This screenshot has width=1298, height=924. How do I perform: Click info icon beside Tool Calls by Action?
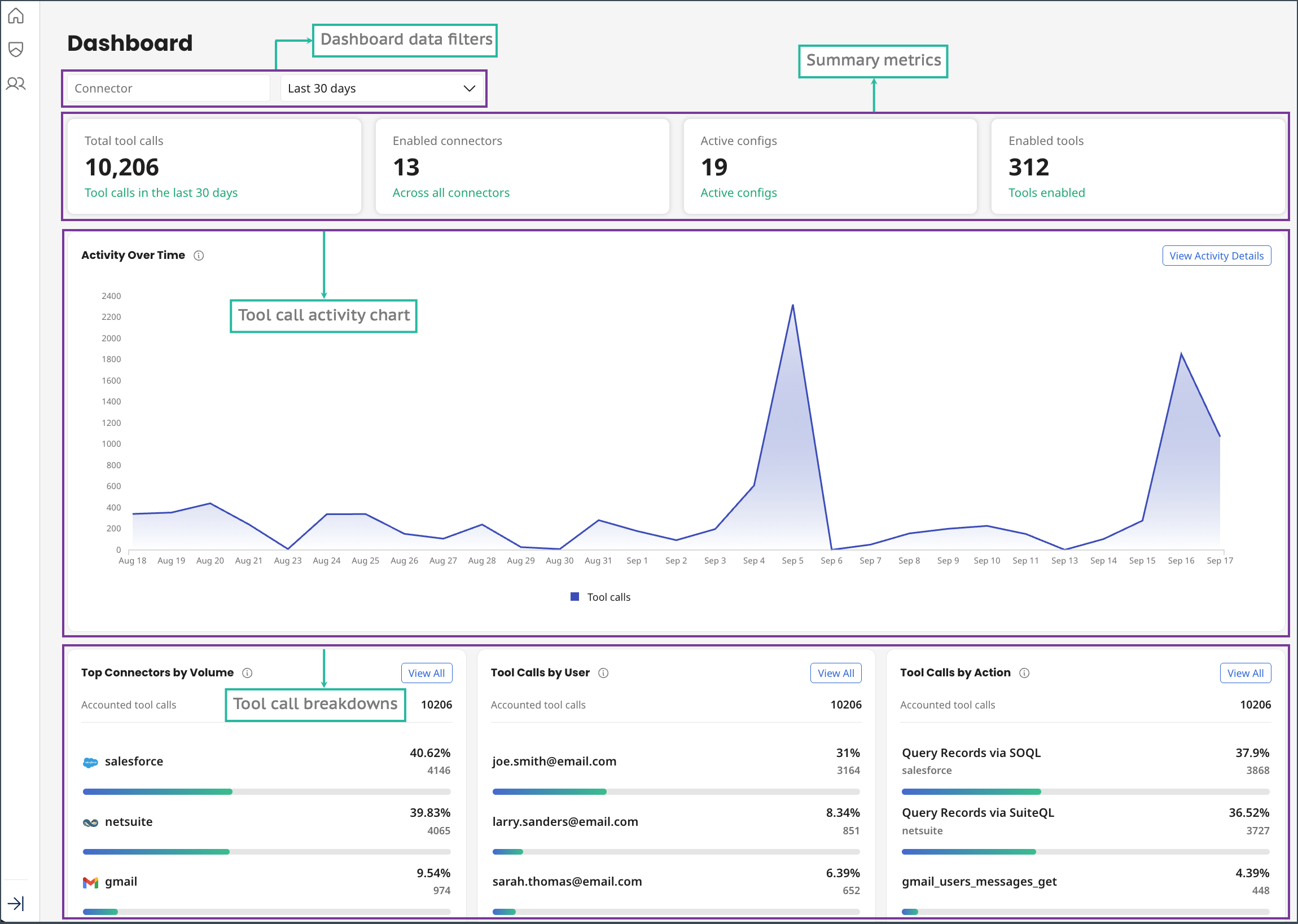coord(1024,673)
